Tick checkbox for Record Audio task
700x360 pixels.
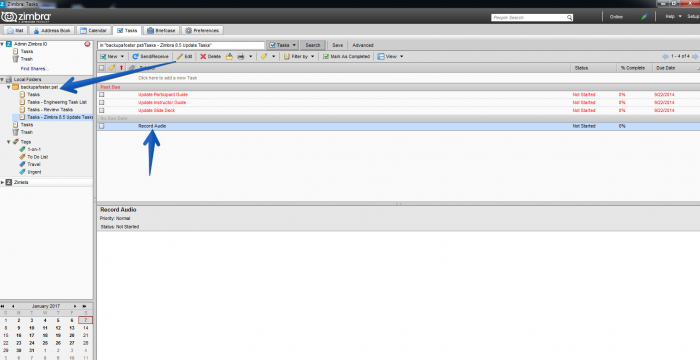tap(102, 126)
